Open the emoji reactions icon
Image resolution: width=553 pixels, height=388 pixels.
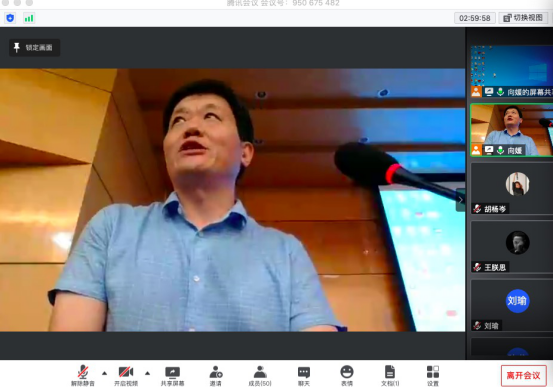pyautogui.click(x=347, y=376)
